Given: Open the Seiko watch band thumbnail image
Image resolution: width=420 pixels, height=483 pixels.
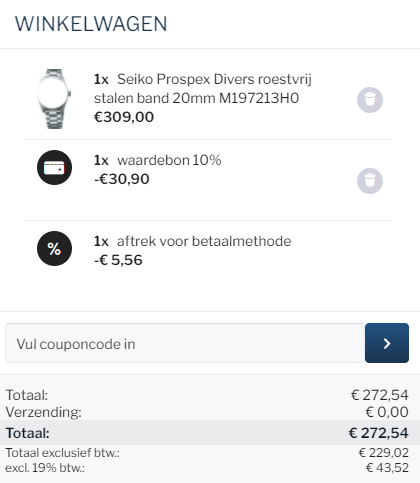Looking at the screenshot, I should (x=54, y=99).
